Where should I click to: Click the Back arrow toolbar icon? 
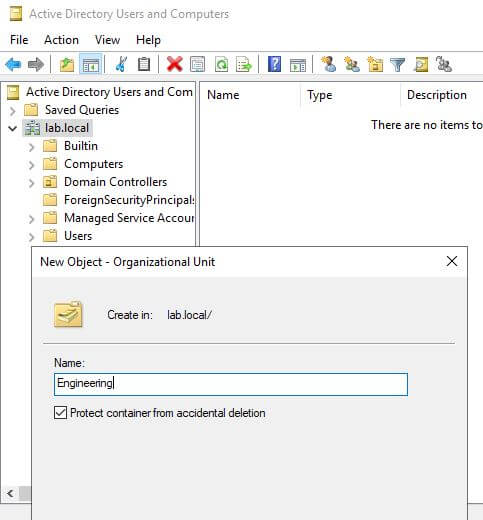tap(13, 64)
